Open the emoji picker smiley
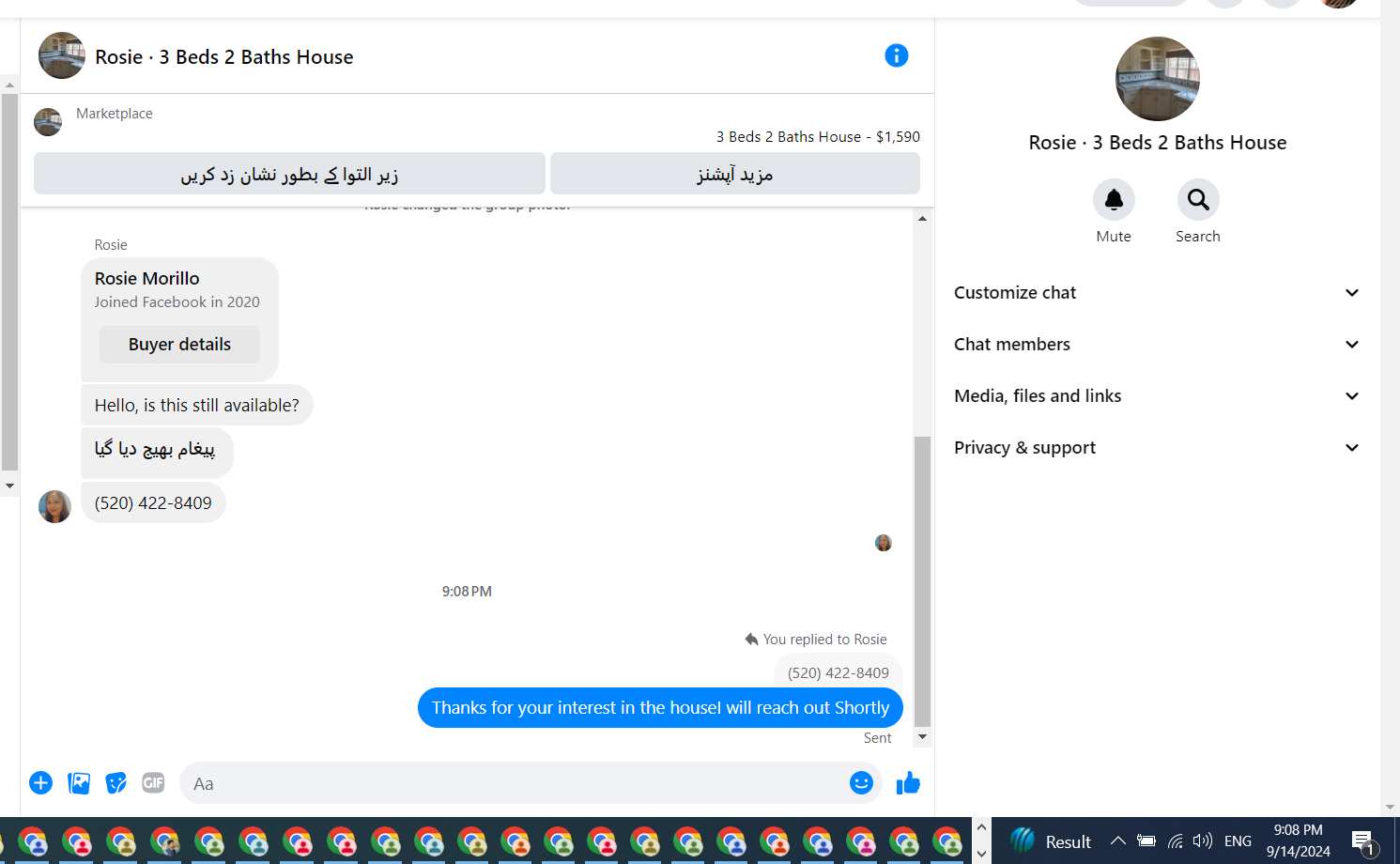The width and height of the screenshot is (1400, 864). click(x=861, y=782)
